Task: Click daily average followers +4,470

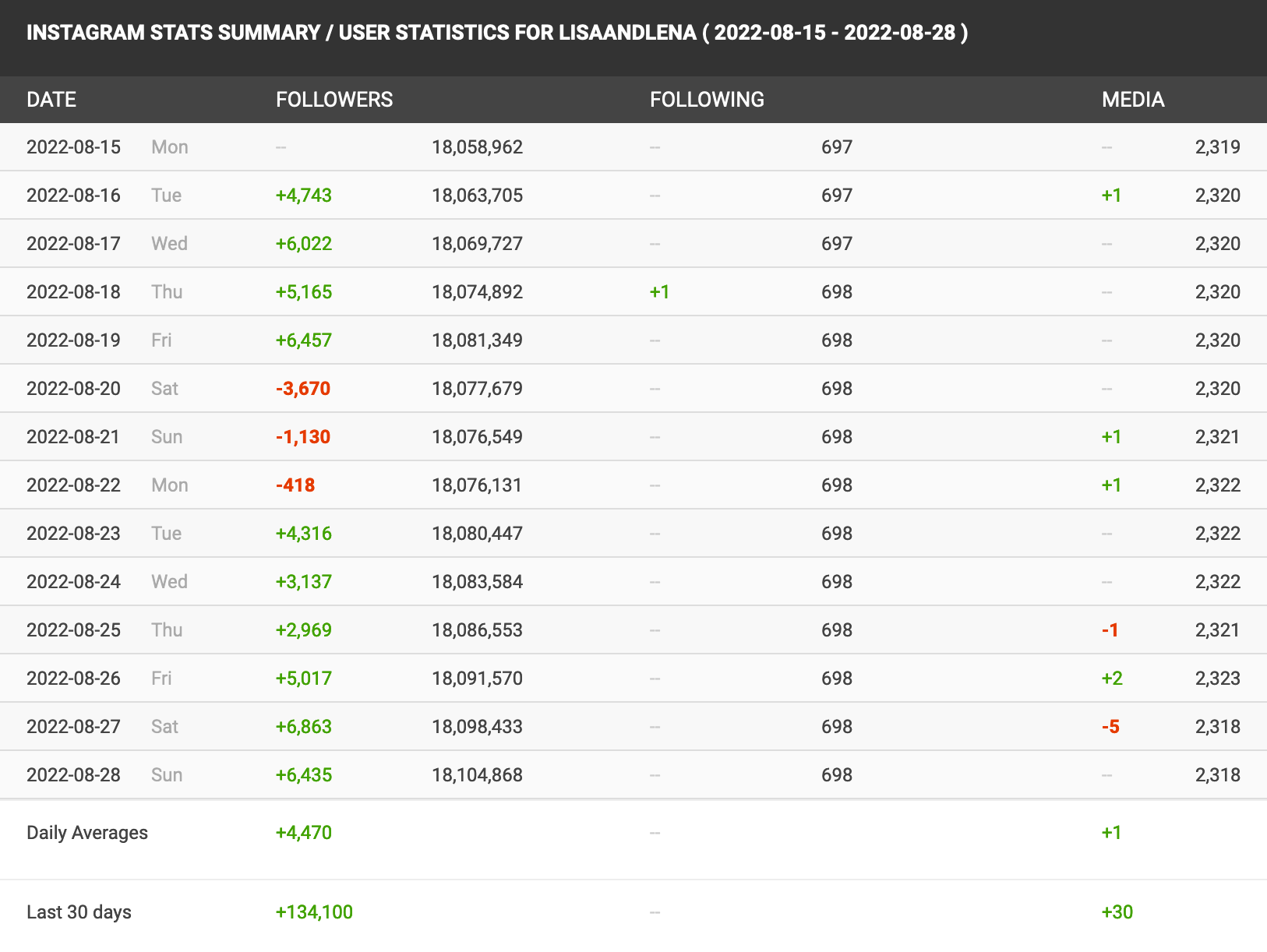Action: (x=304, y=833)
